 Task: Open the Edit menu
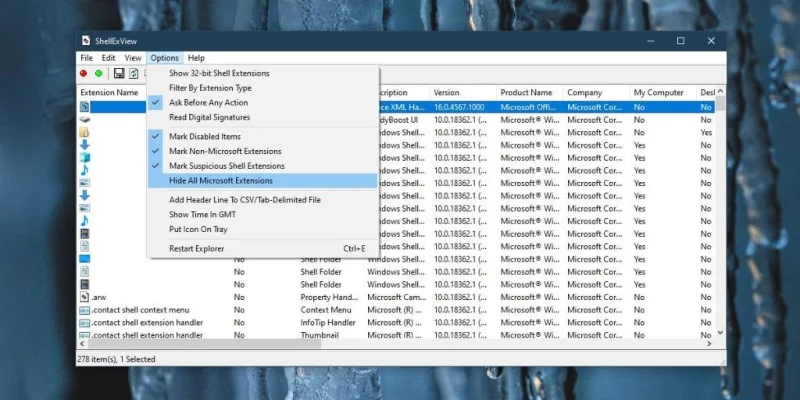click(x=108, y=58)
